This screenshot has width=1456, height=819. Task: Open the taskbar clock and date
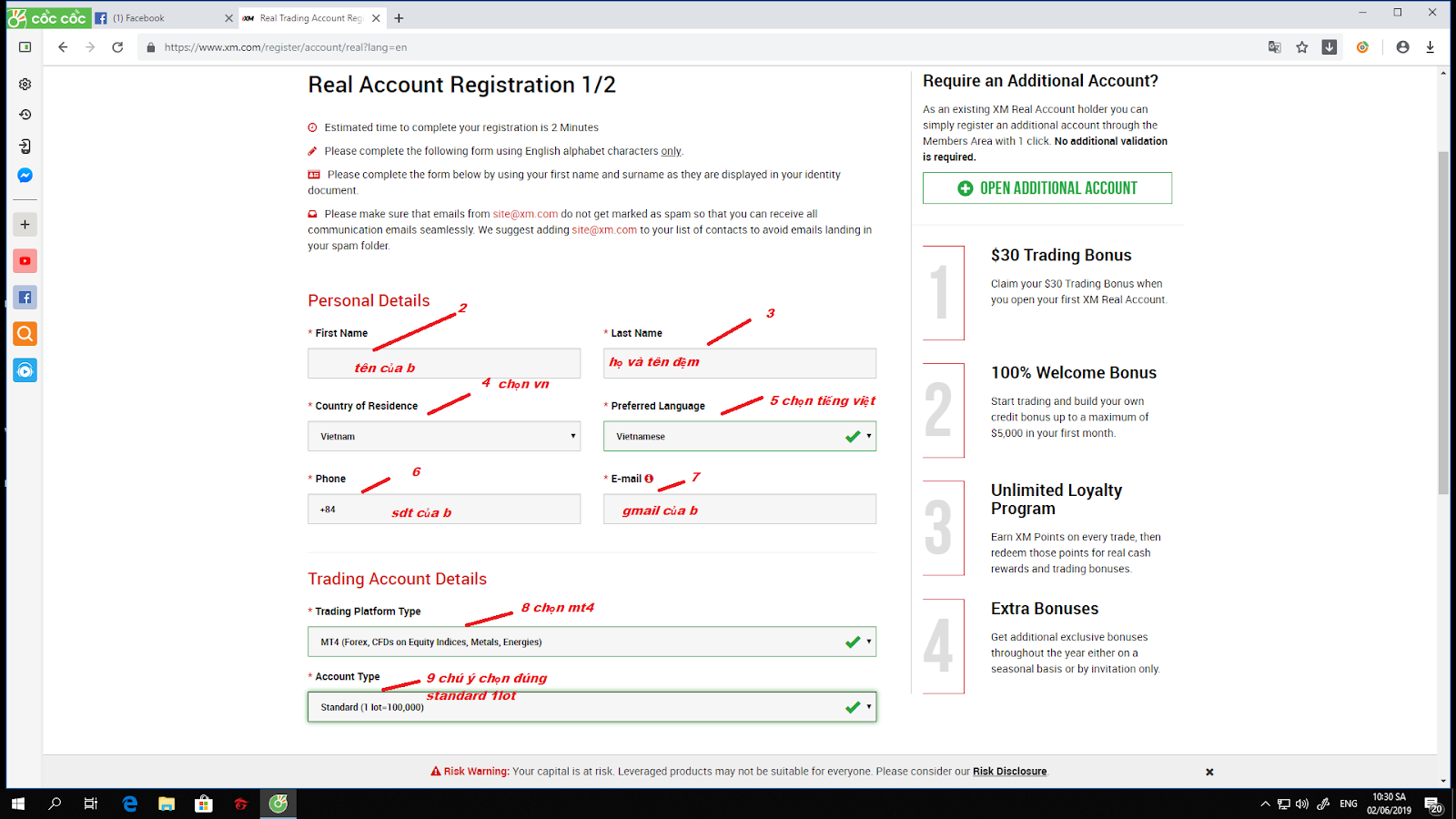tap(1389, 804)
